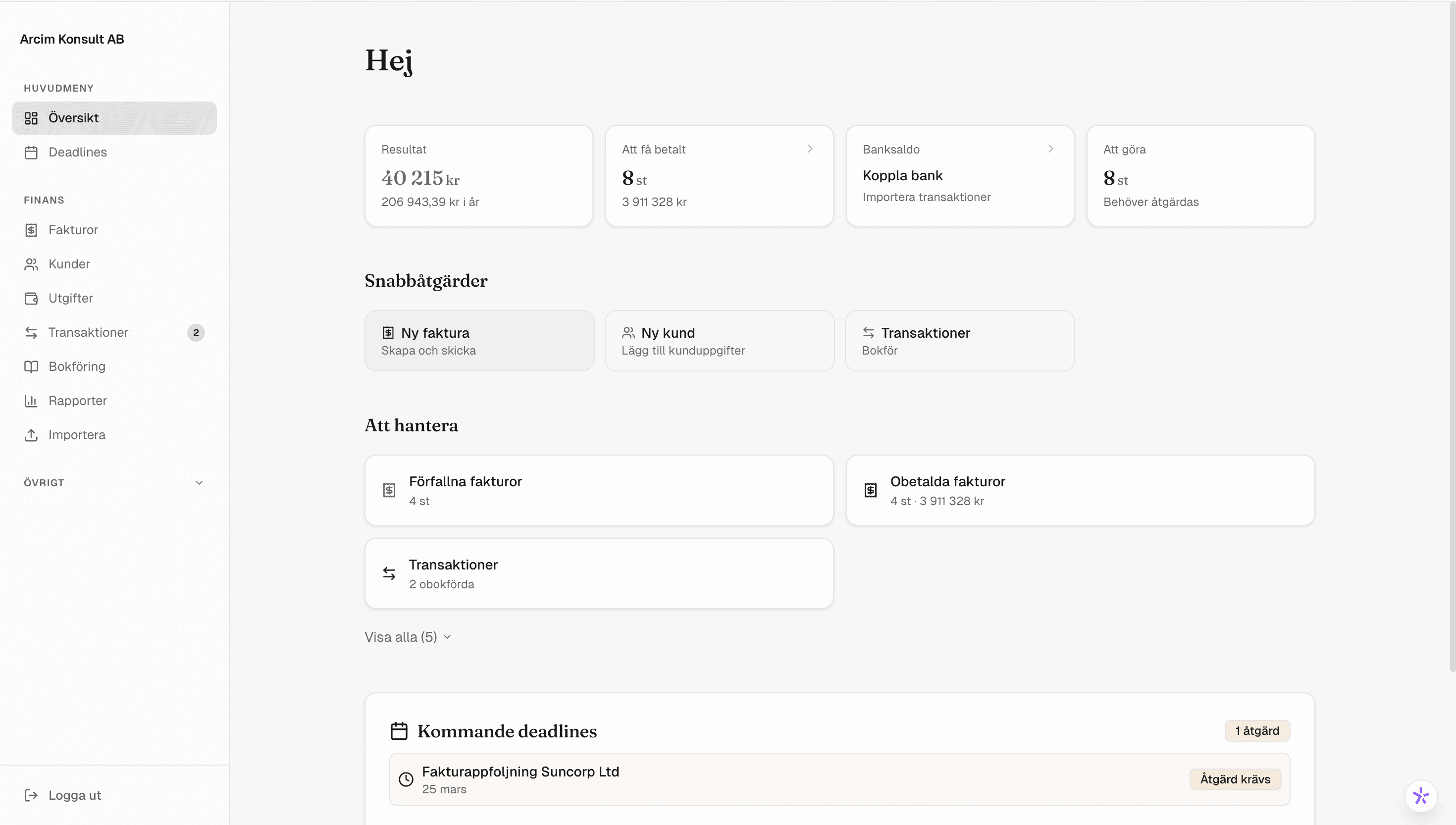Click the Utgifter wallet icon
This screenshot has width=1456, height=825.
coord(31,298)
